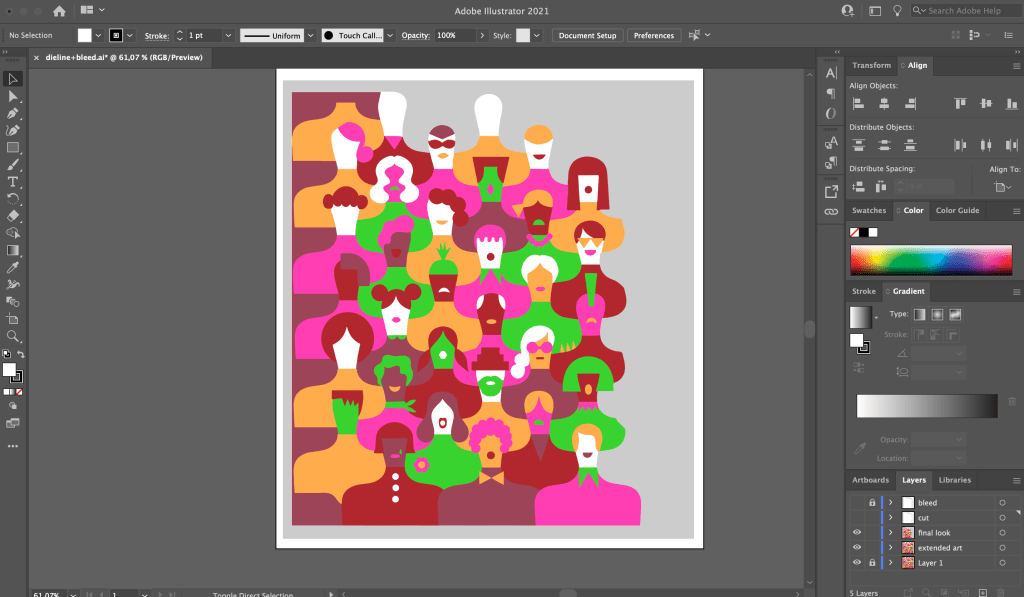This screenshot has width=1024, height=597.
Task: Select the Direct Selection tool
Action: 13,96
